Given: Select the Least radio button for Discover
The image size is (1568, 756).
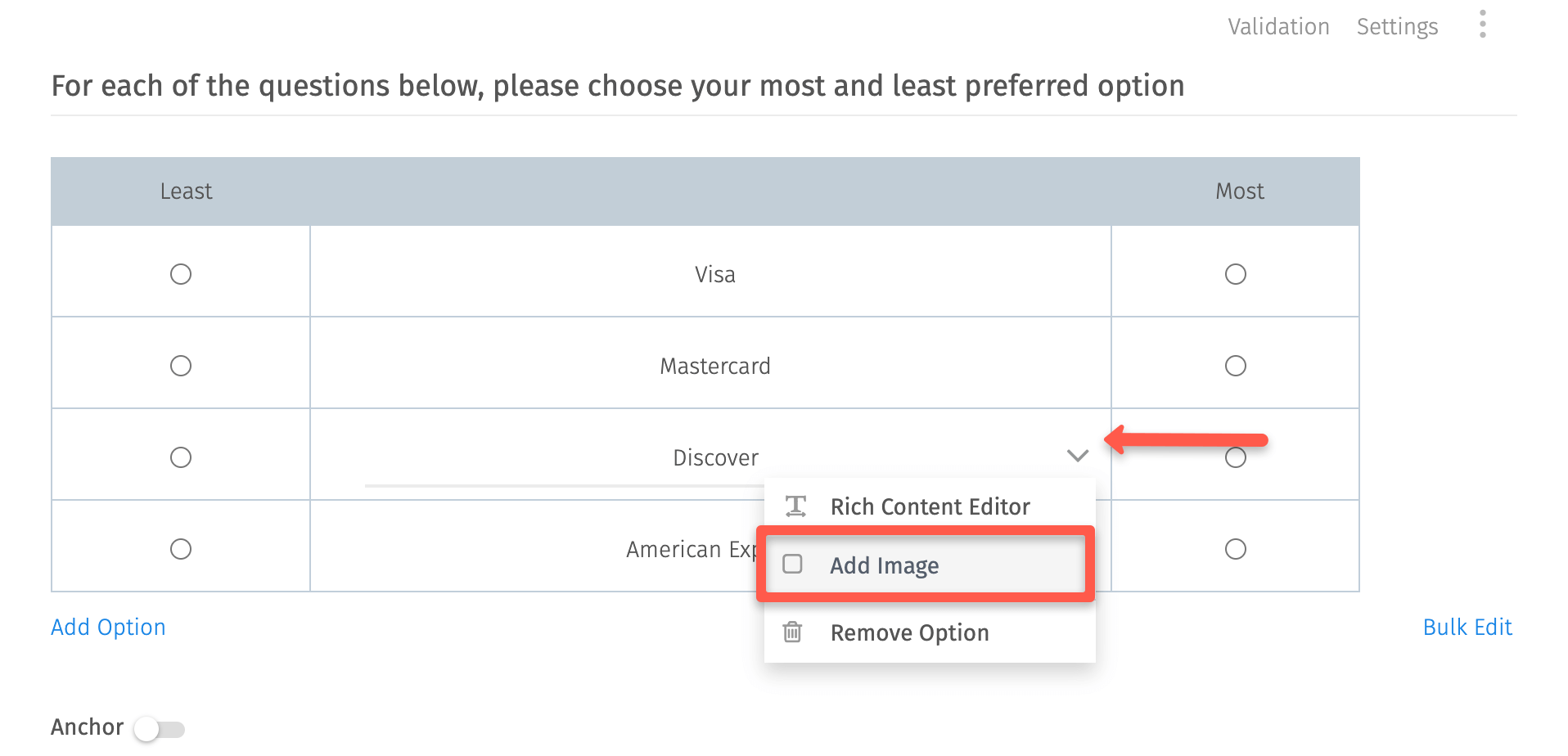Looking at the screenshot, I should [x=181, y=457].
